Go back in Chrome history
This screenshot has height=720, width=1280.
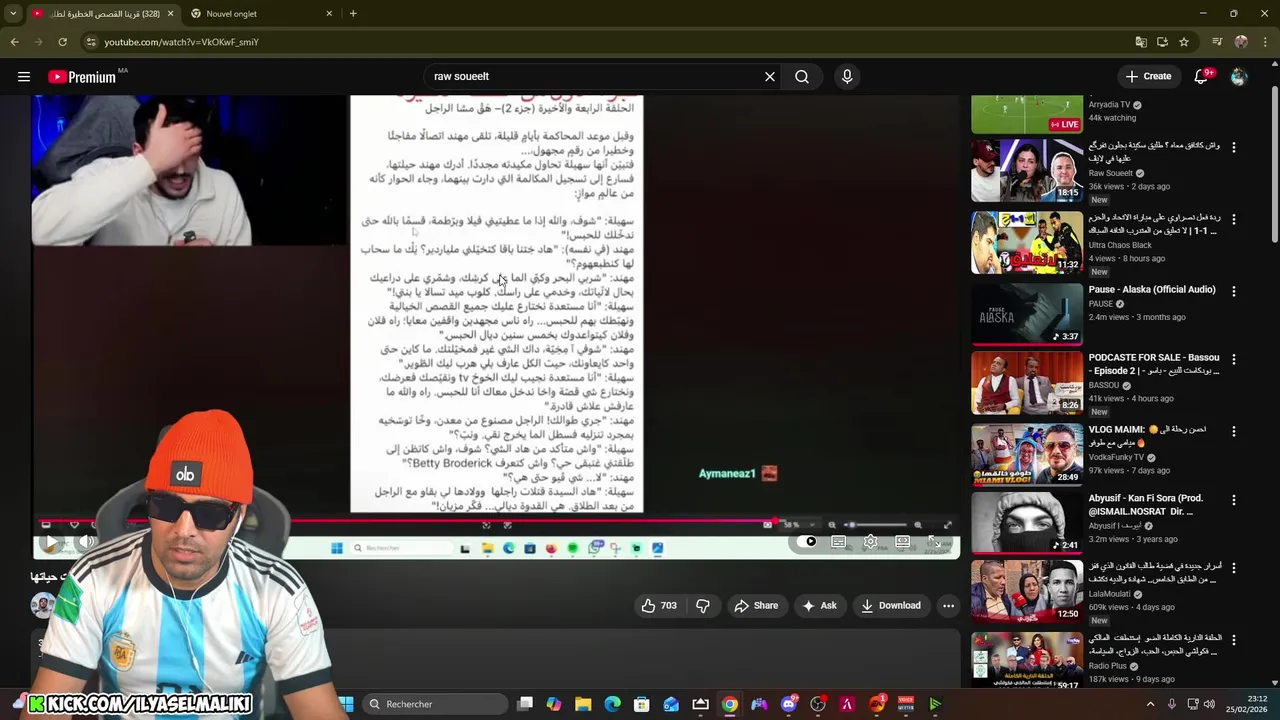coord(14,42)
